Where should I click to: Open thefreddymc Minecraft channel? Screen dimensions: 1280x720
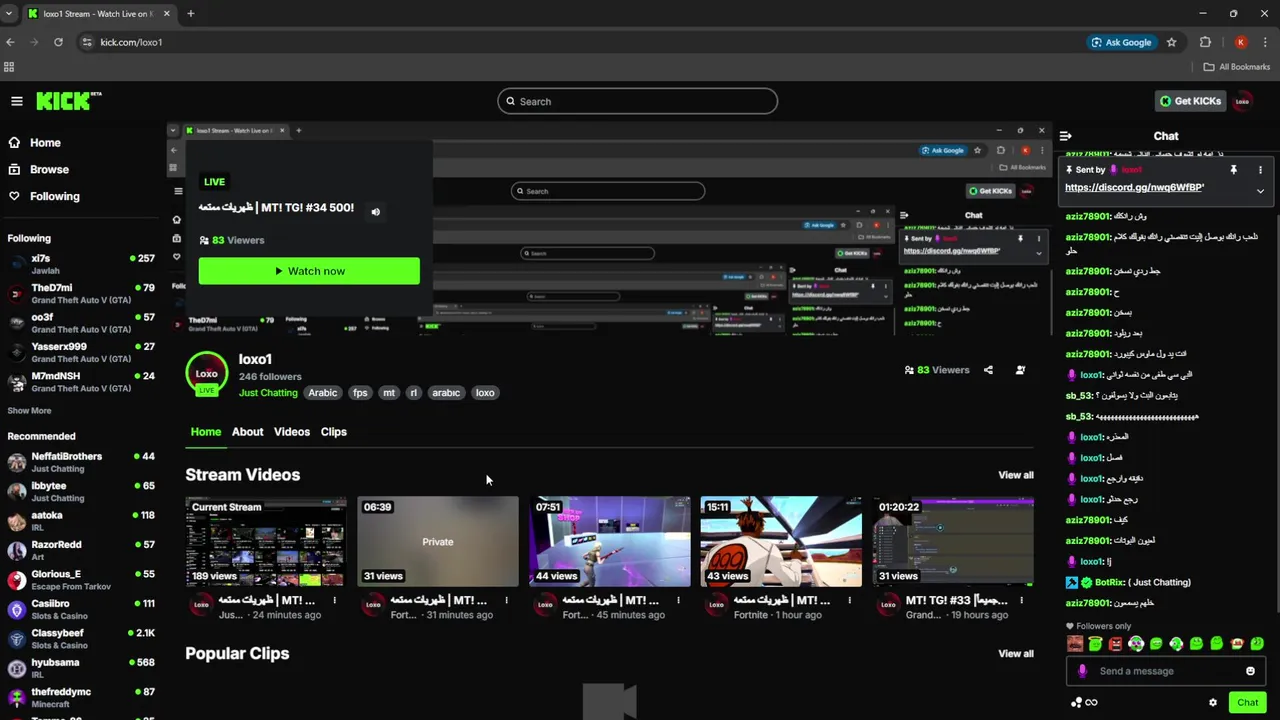click(x=81, y=698)
